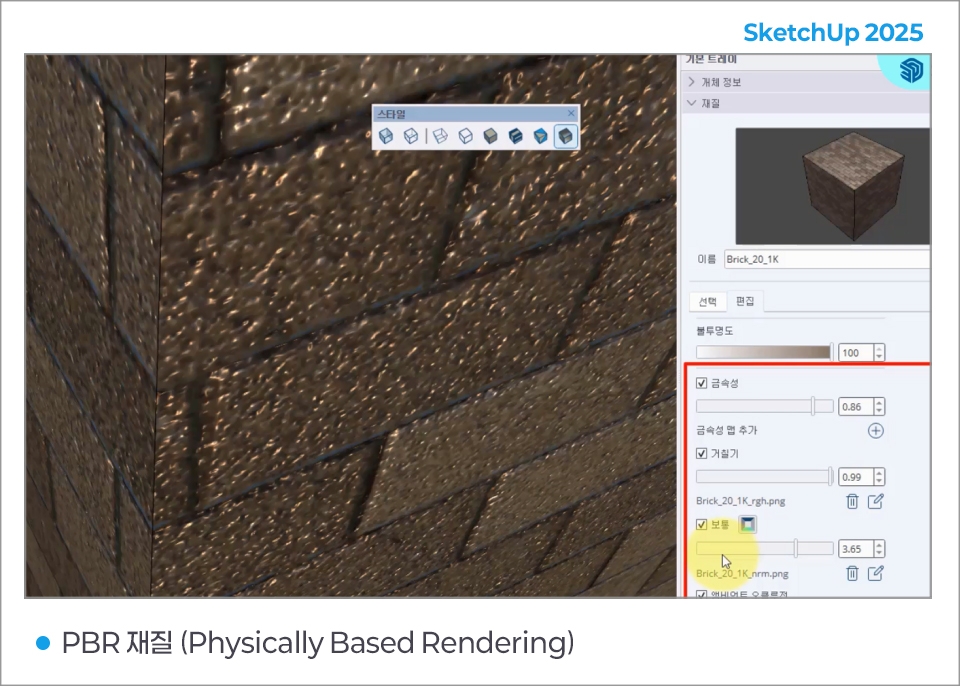Toggle the 보통 normal map checkbox

point(702,525)
